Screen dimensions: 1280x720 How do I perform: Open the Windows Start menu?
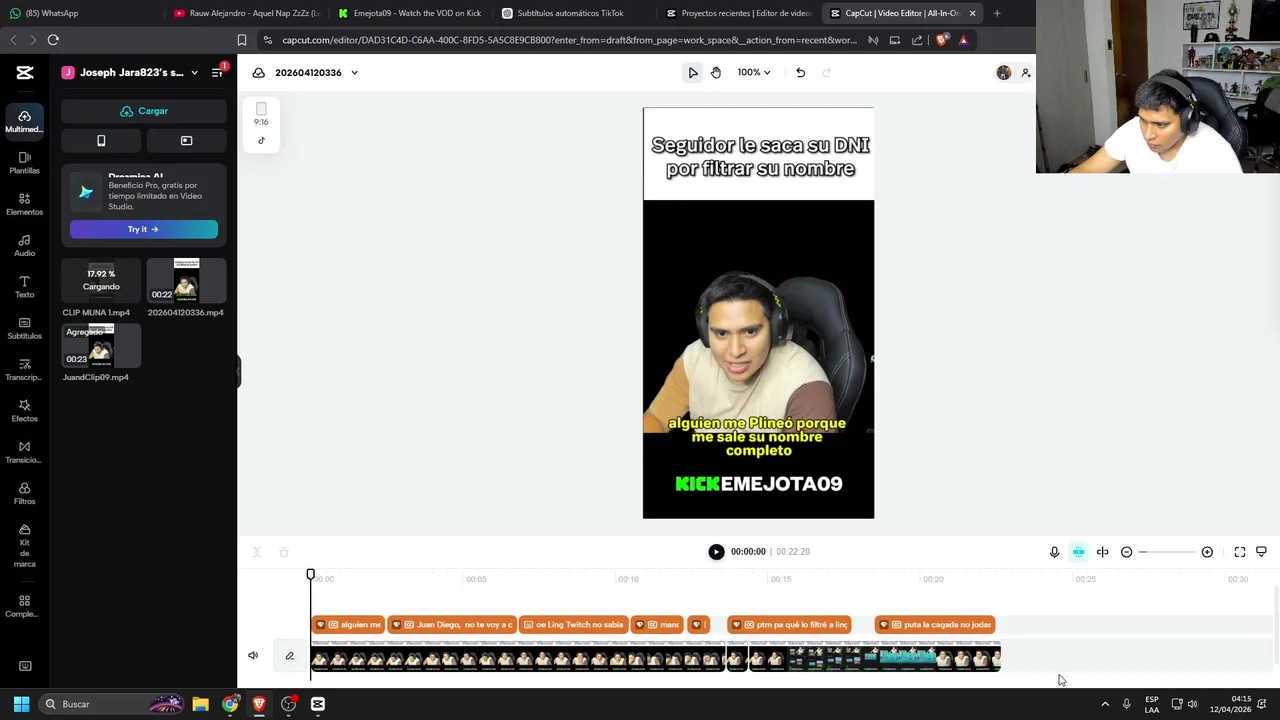21,704
